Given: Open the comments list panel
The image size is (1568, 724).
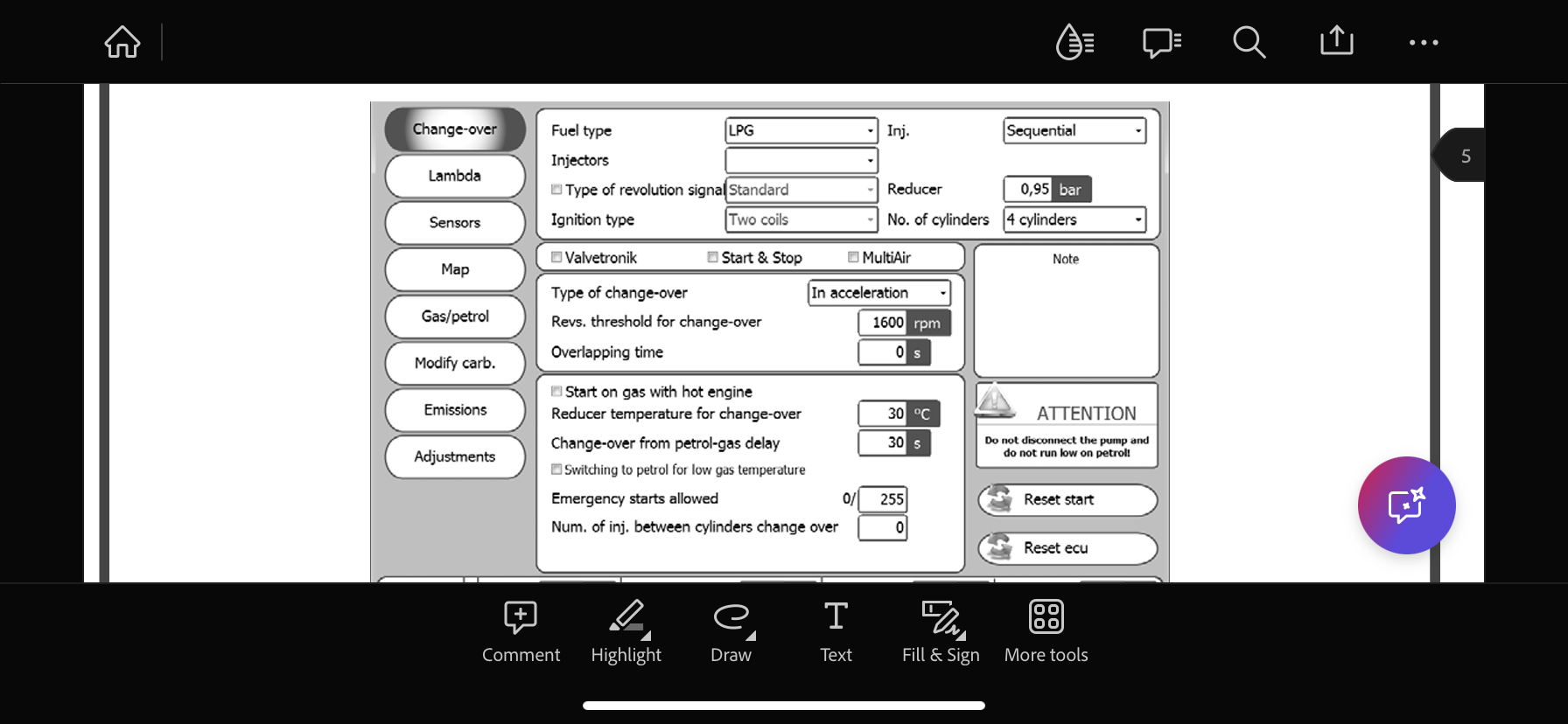Looking at the screenshot, I should click(x=1162, y=42).
